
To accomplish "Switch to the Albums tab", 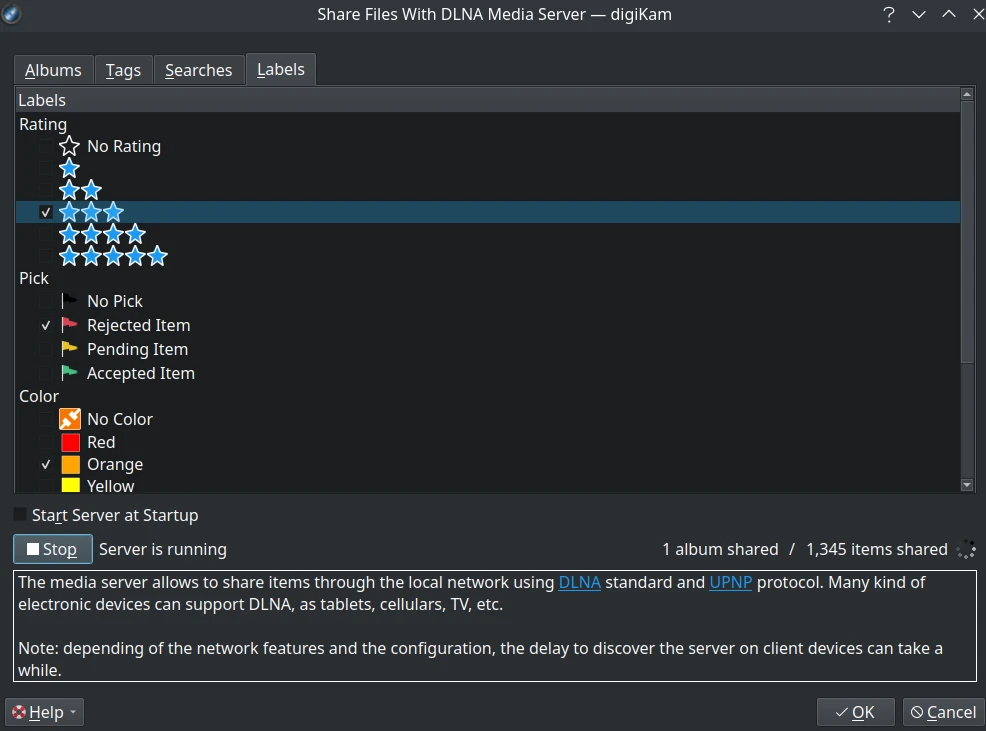I will (x=53, y=70).
